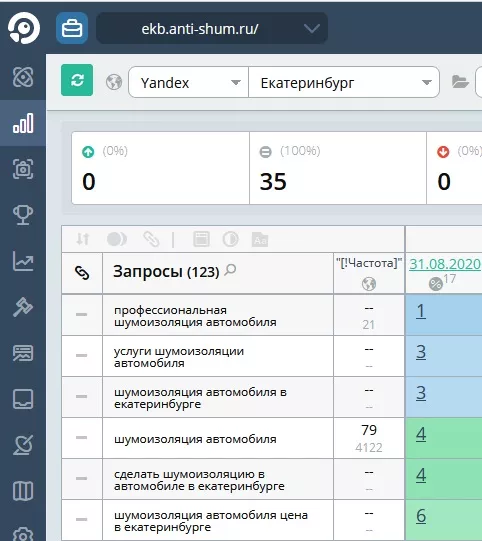482x541 pixels.
Task: Open the Екатеринбург region dropdown
Action: coord(344,82)
